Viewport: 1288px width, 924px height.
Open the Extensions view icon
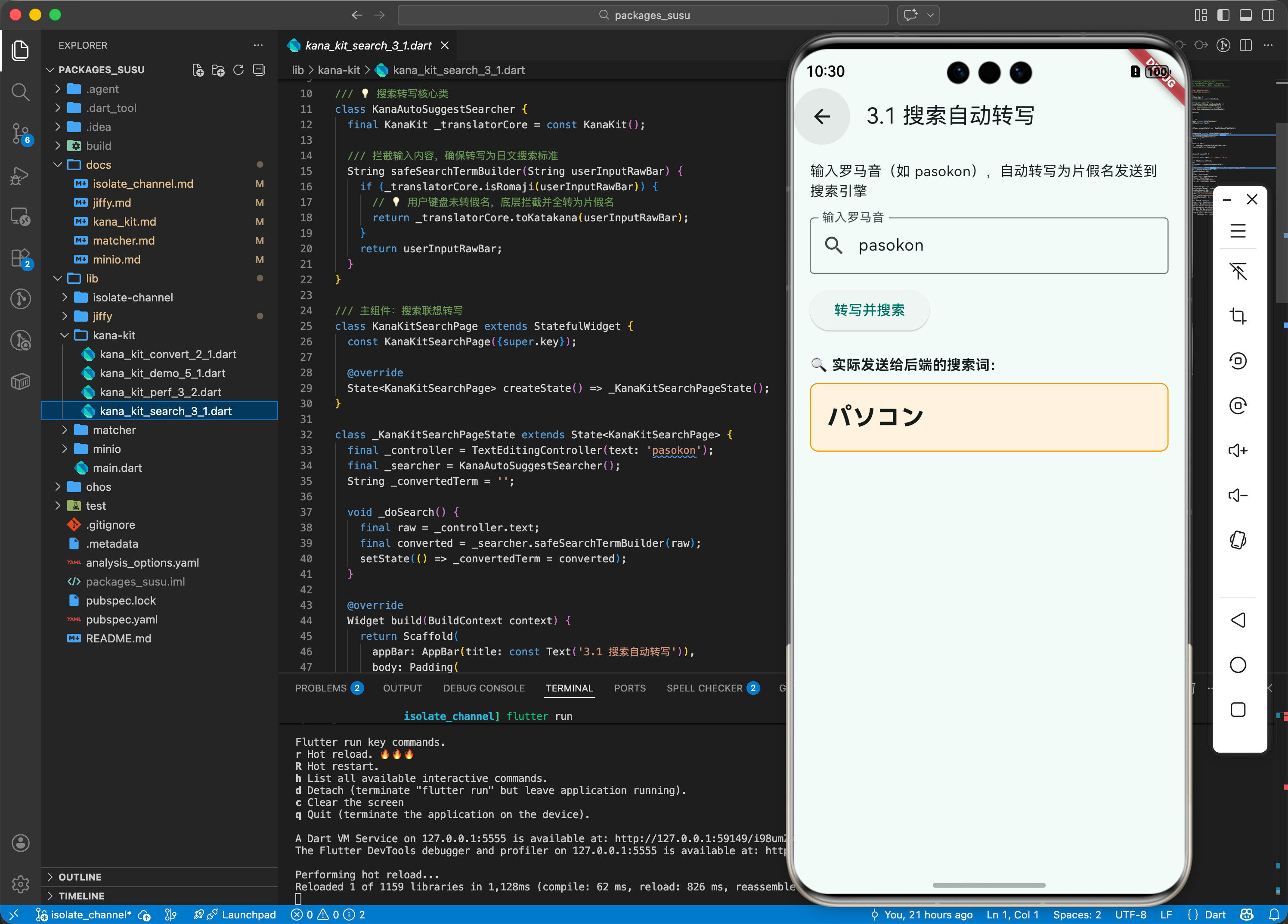[20, 258]
